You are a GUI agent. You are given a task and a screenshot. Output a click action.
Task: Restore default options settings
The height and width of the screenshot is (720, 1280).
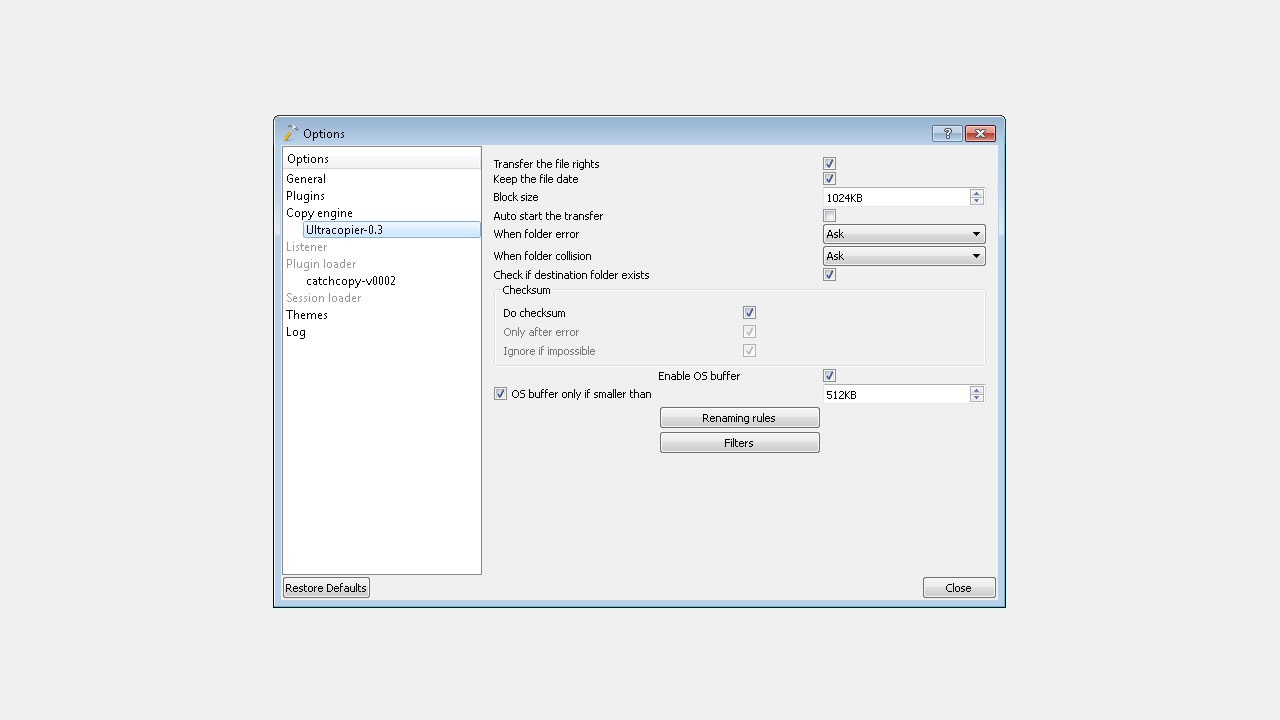coord(325,587)
